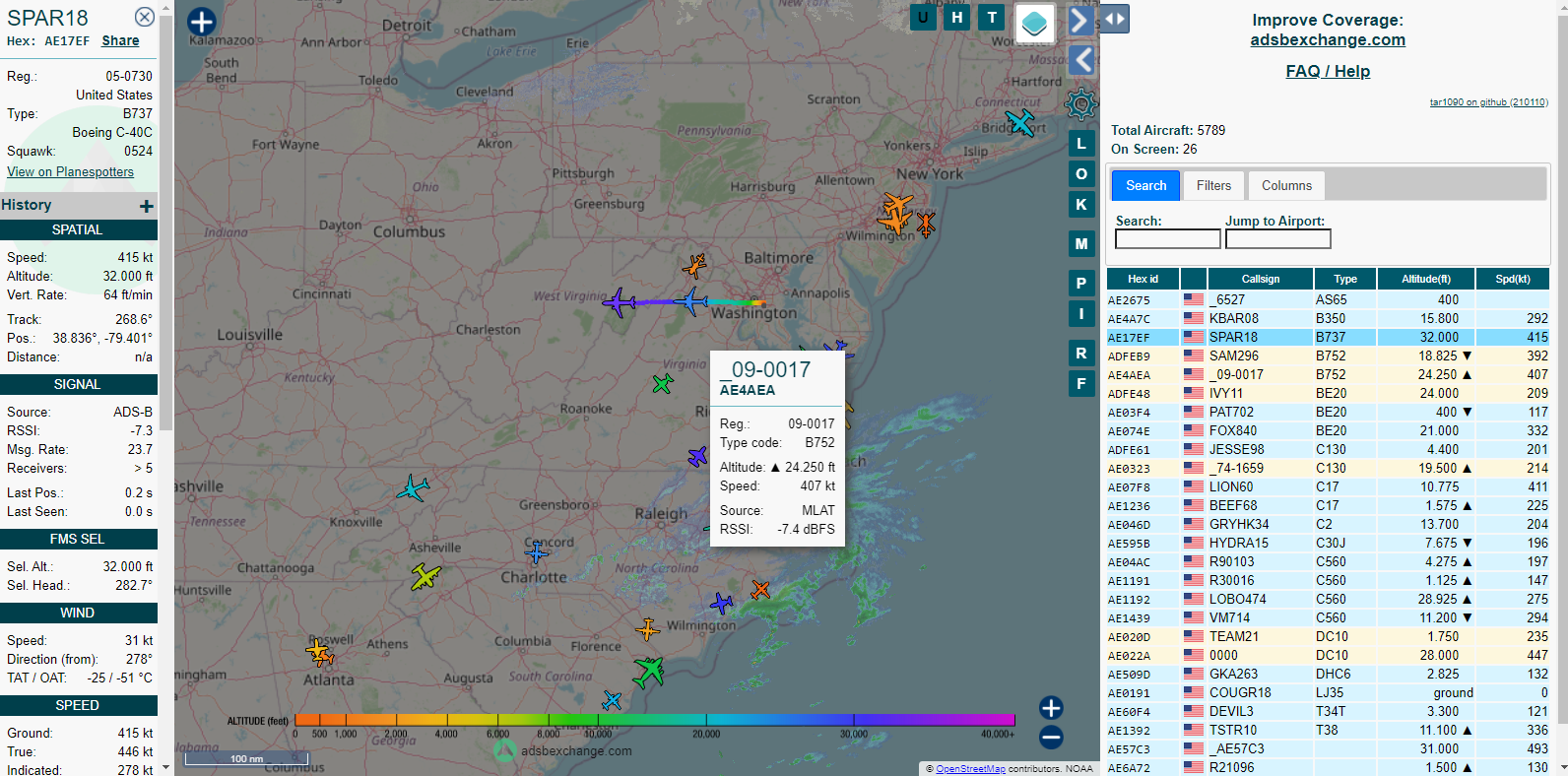This screenshot has height=776, width=1568.
Task: Click the left arrow sidebar toggle
Action: 1082,60
